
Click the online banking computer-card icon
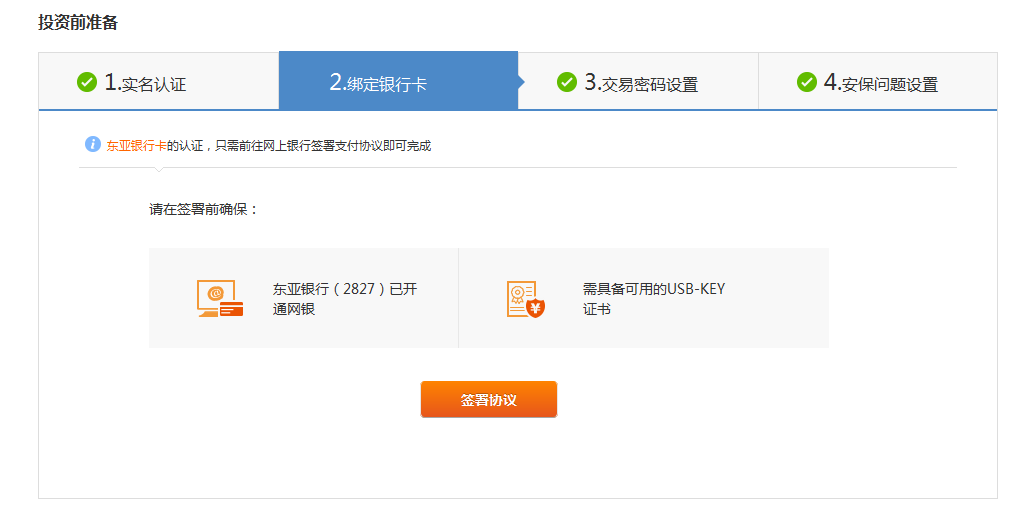tap(221, 298)
